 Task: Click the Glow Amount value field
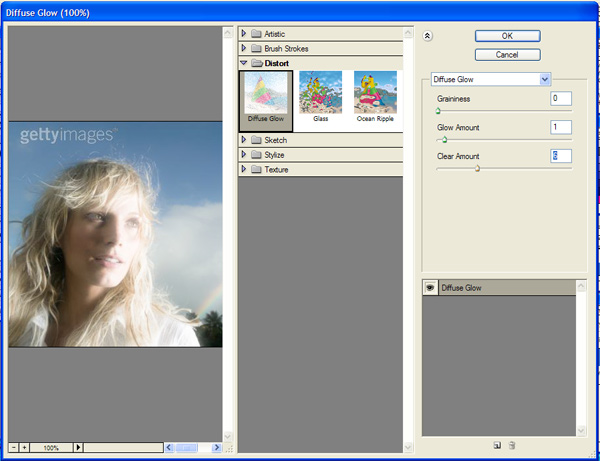pos(560,127)
